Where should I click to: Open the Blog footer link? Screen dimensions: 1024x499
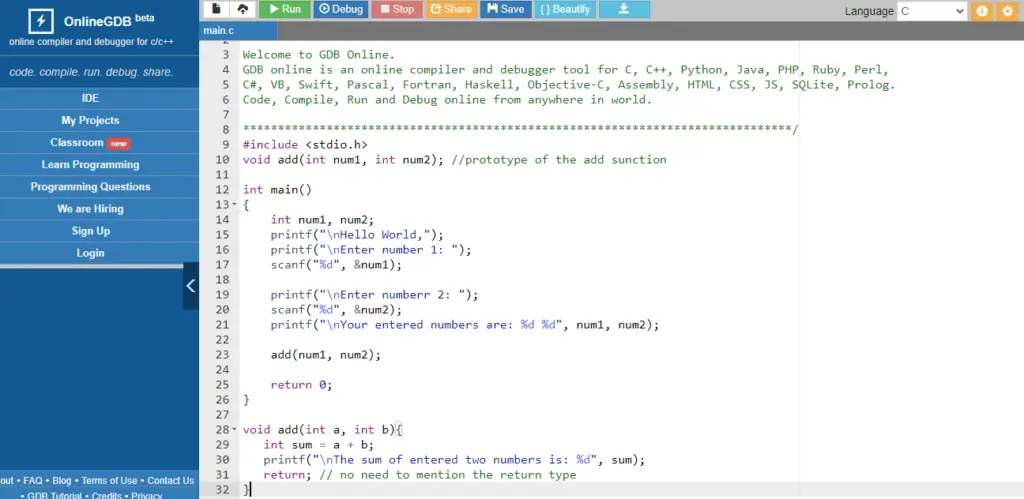62,481
